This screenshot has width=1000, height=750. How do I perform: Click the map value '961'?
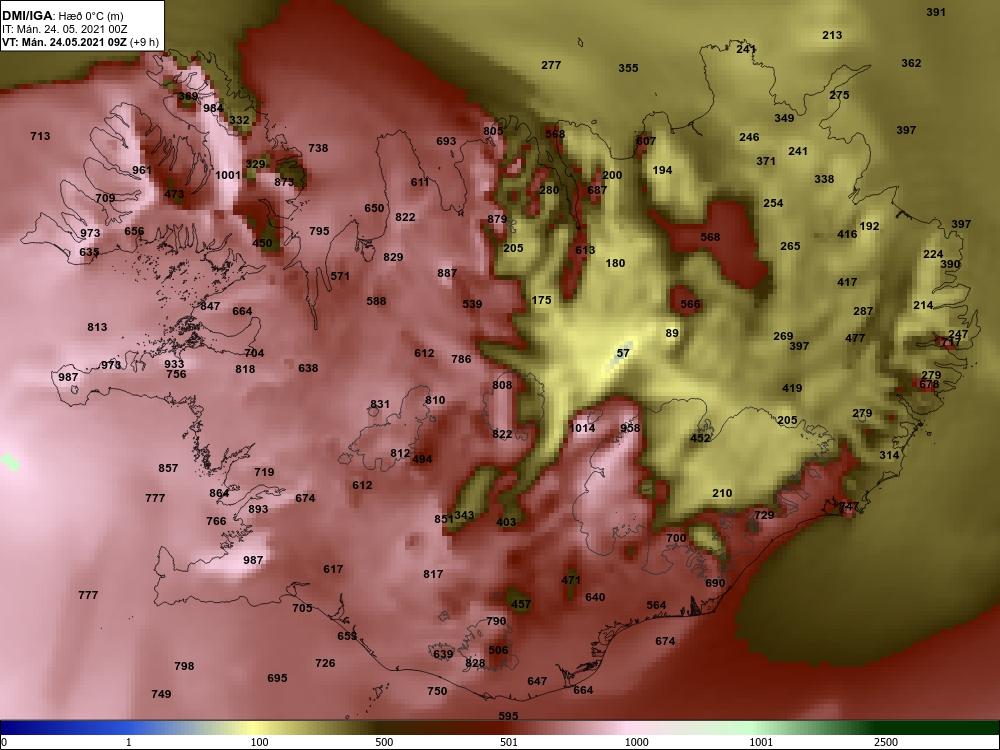(142, 170)
